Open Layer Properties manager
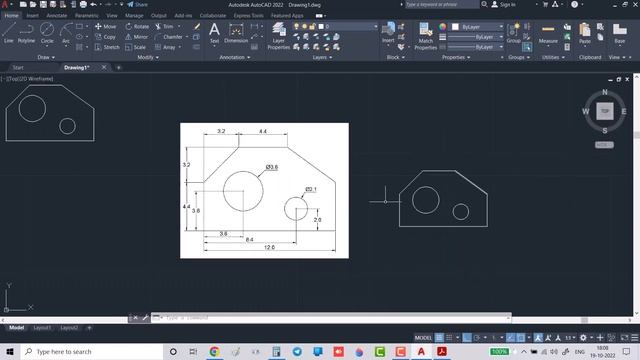Viewport: 640px width, 360px height. [278, 36]
